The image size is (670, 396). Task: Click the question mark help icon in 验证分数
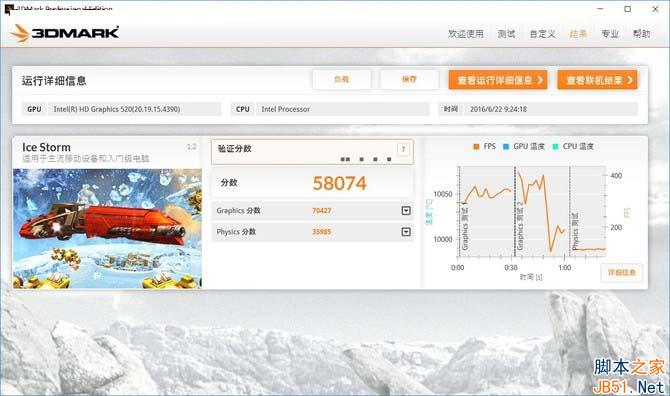[403, 149]
